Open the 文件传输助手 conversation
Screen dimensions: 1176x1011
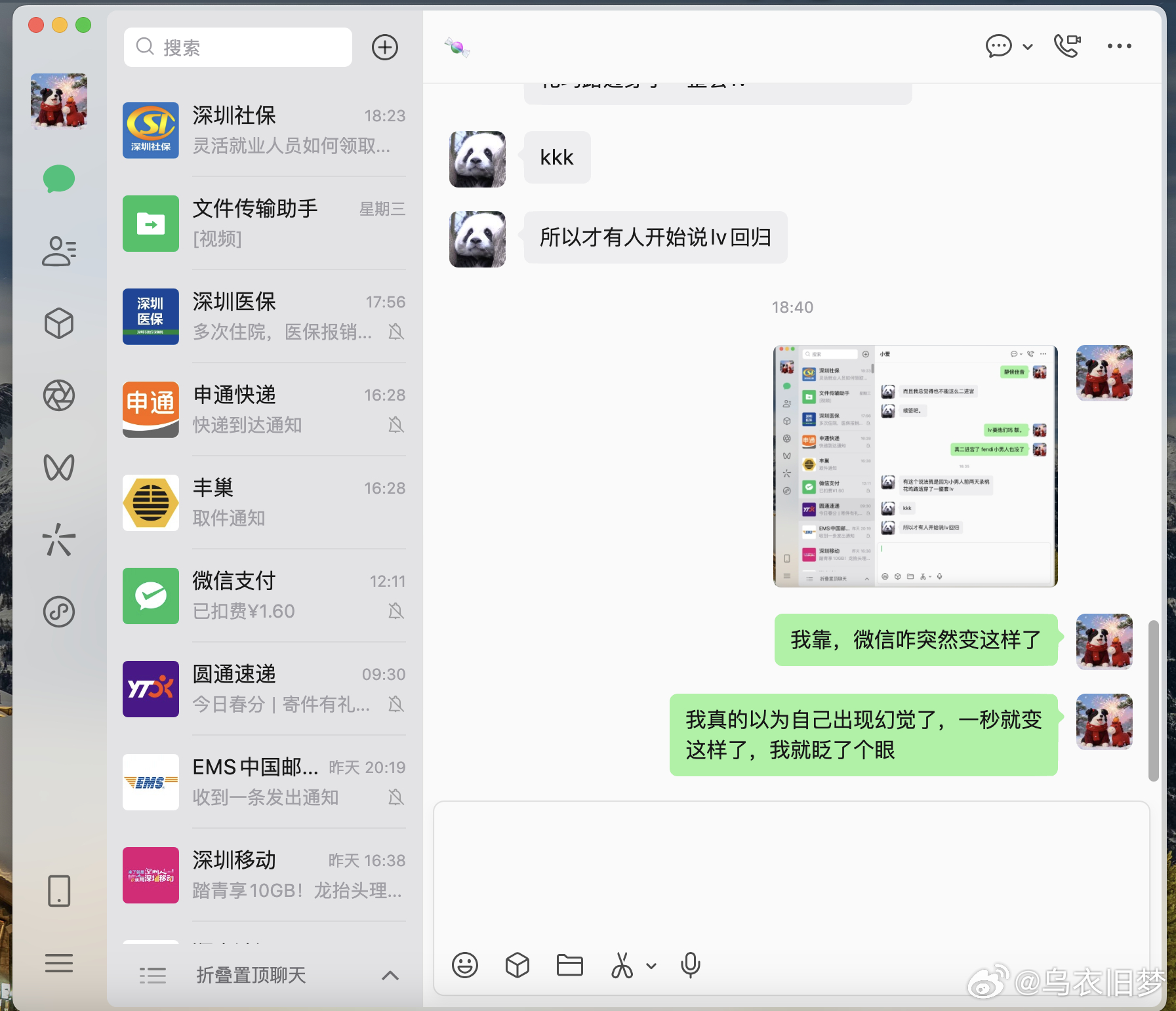coord(262,224)
